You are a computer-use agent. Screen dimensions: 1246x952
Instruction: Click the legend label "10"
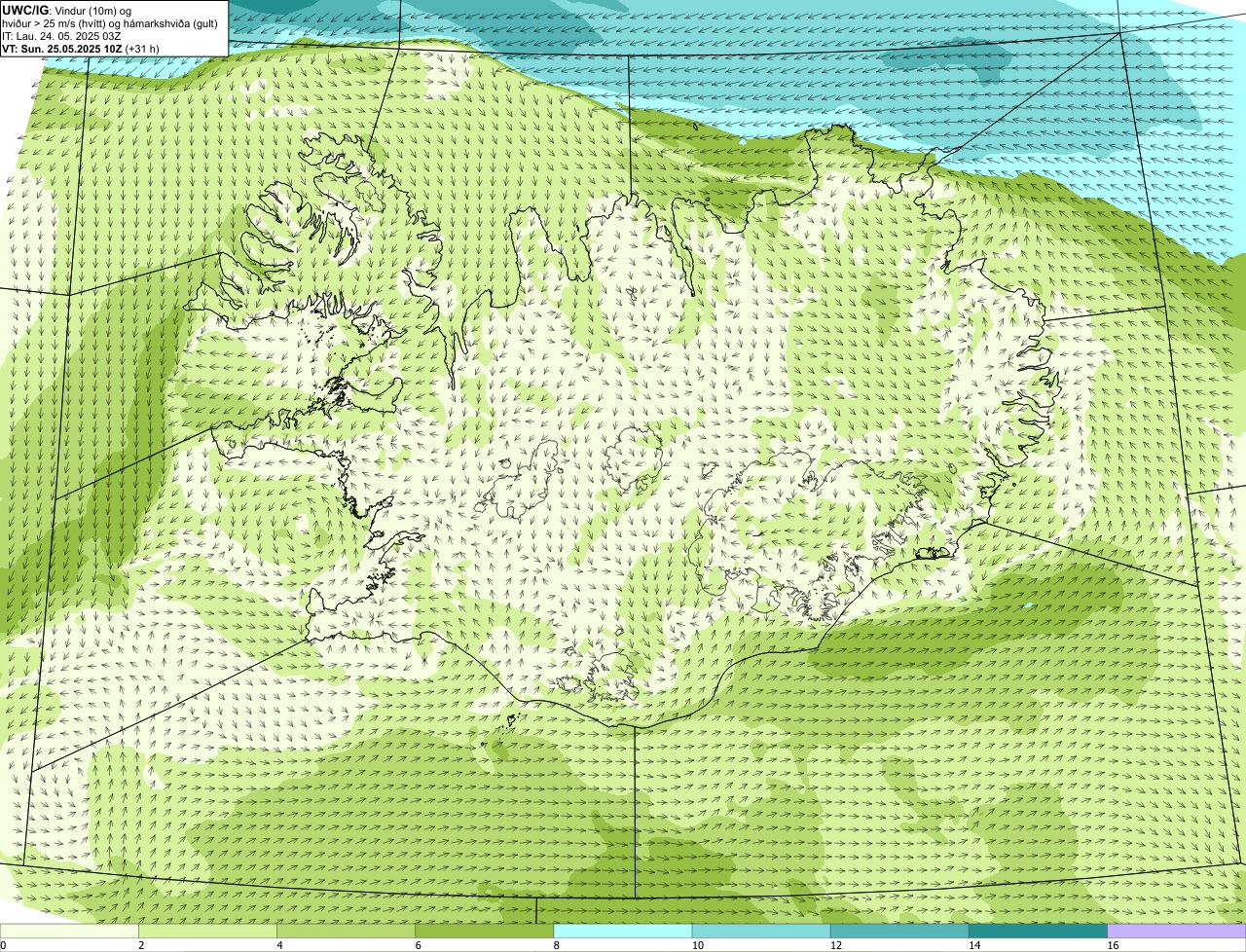coord(697,945)
